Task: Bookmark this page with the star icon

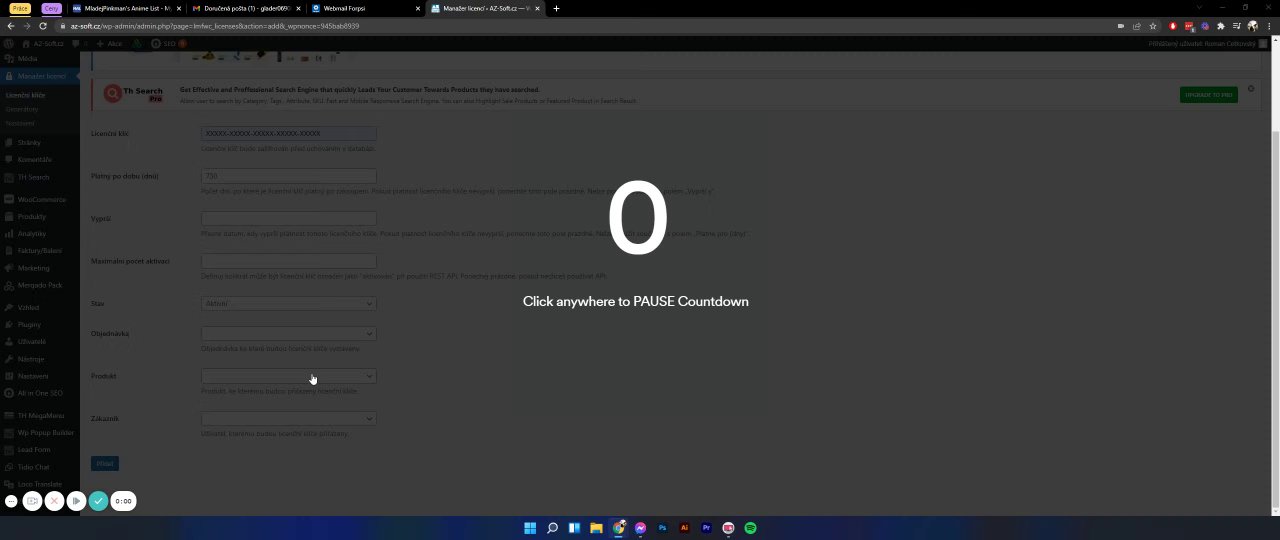Action: coord(1153,26)
